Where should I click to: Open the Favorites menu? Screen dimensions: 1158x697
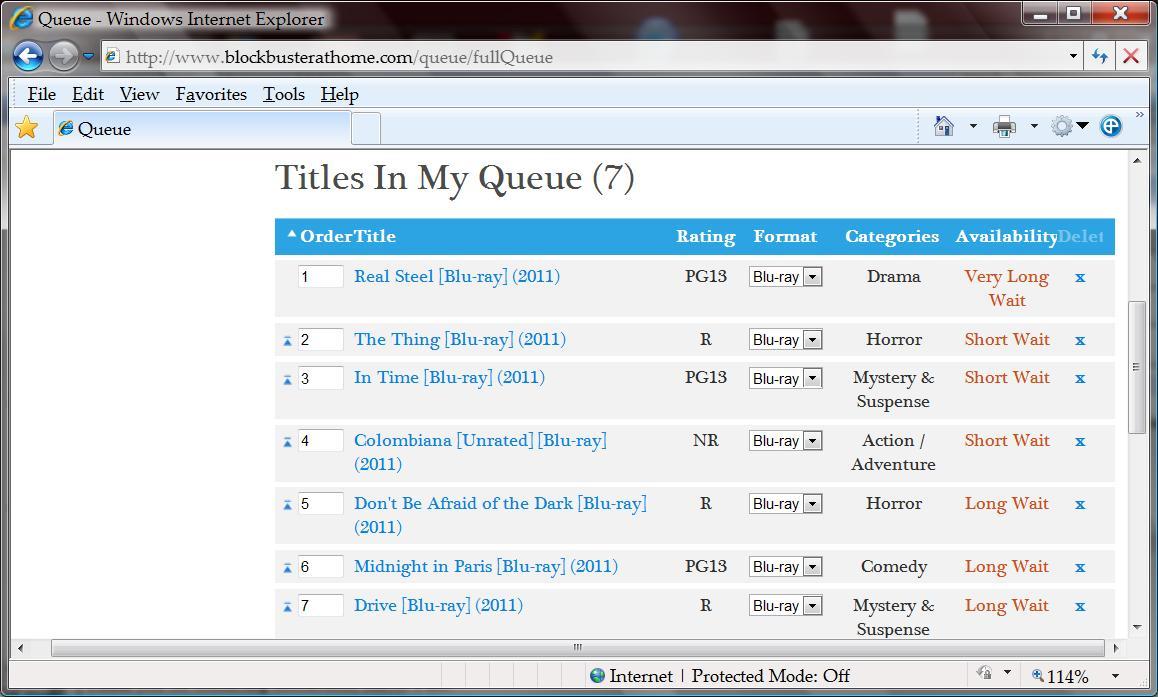click(211, 94)
